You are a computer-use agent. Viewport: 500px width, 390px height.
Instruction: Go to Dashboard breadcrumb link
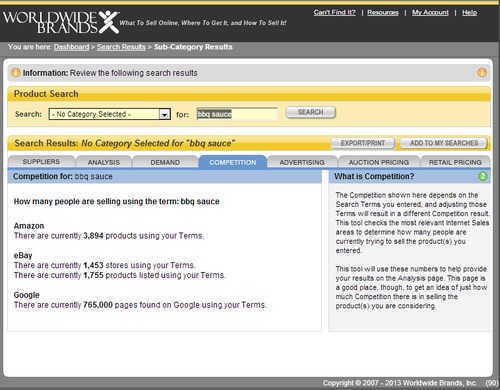pyautogui.click(x=71, y=47)
